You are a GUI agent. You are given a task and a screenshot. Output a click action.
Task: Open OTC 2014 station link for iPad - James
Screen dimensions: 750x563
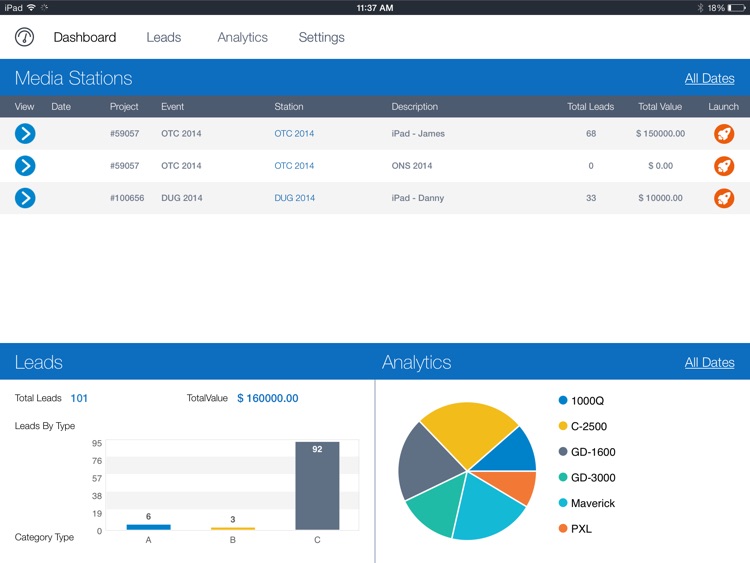(294, 134)
